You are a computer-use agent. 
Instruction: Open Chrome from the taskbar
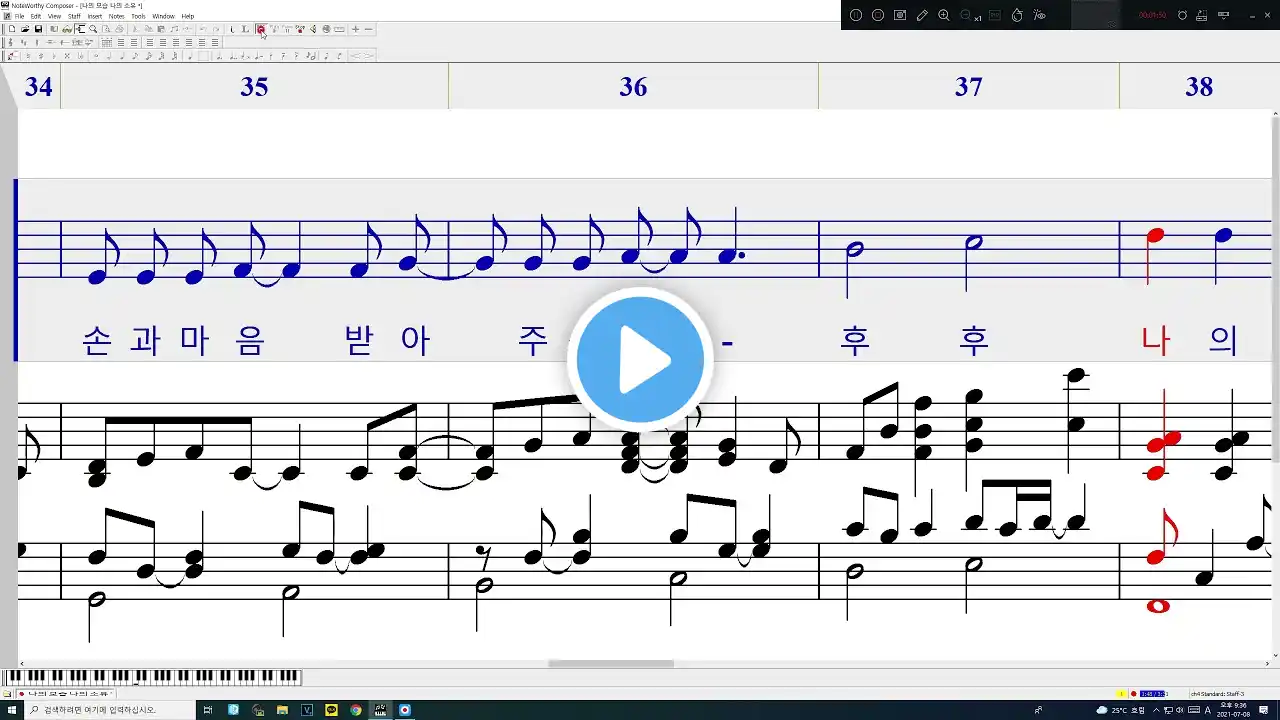click(x=356, y=710)
